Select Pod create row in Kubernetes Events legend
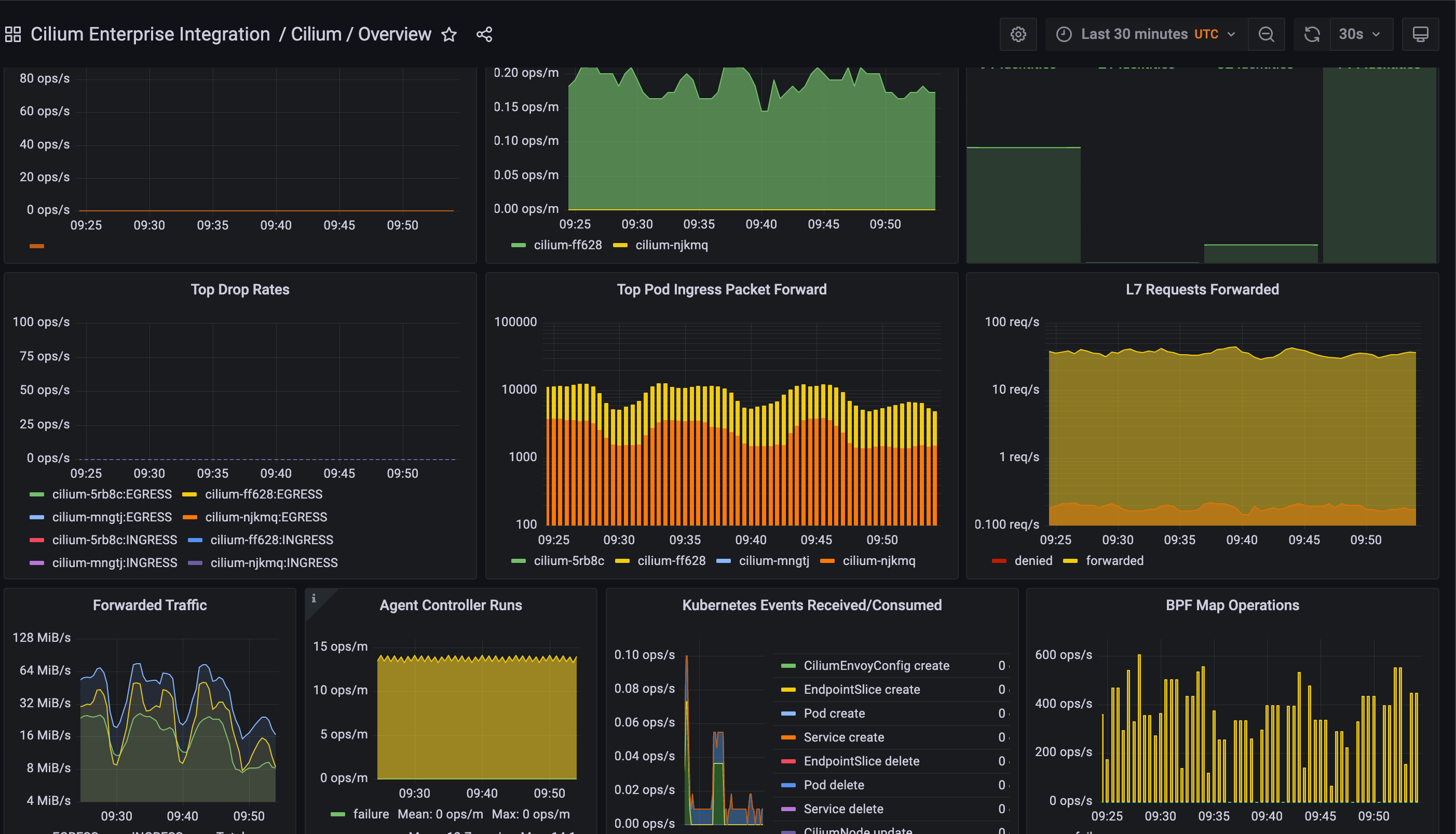 [x=834, y=713]
